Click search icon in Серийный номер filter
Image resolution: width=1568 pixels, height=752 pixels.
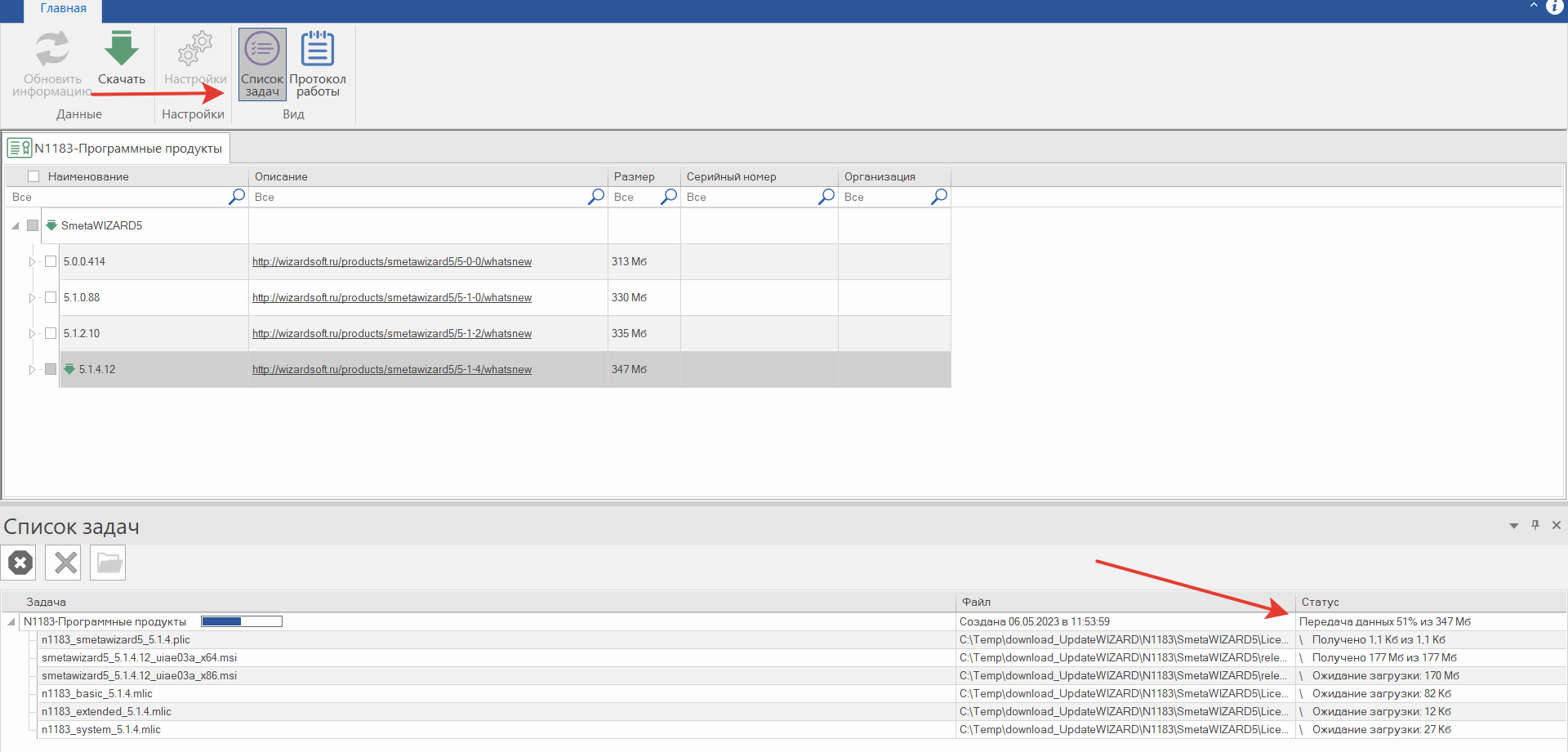tap(826, 197)
